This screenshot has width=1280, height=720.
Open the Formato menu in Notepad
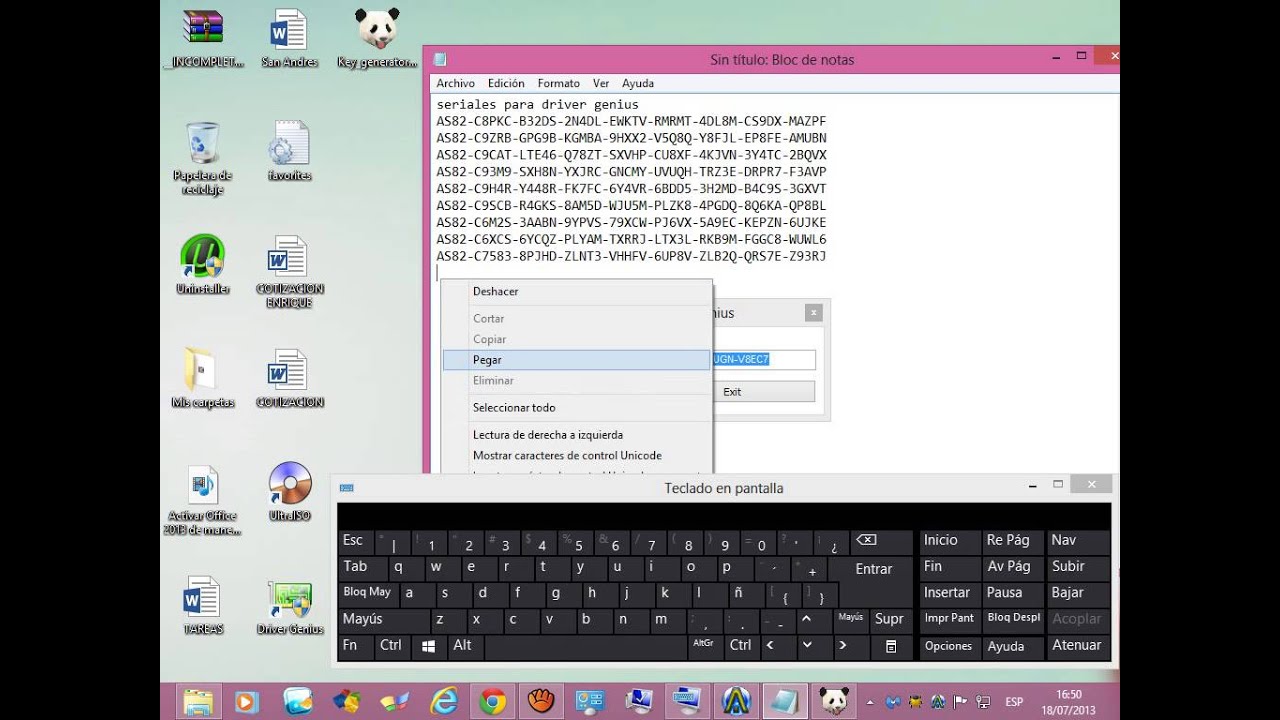point(558,83)
